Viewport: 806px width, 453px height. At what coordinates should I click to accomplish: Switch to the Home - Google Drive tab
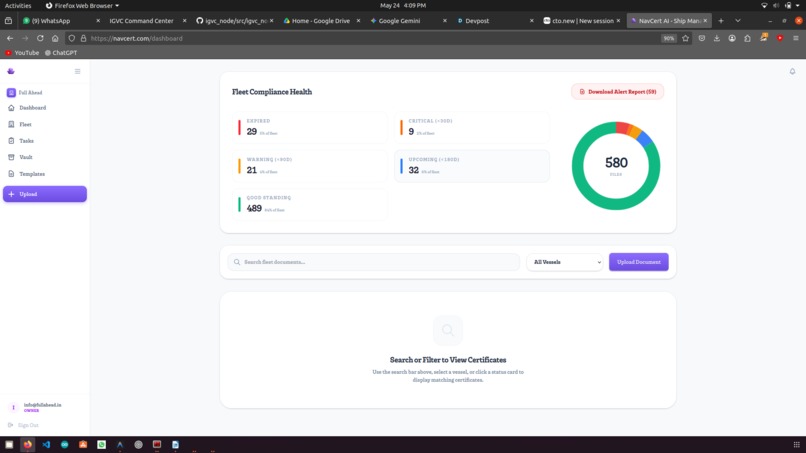pos(321,21)
